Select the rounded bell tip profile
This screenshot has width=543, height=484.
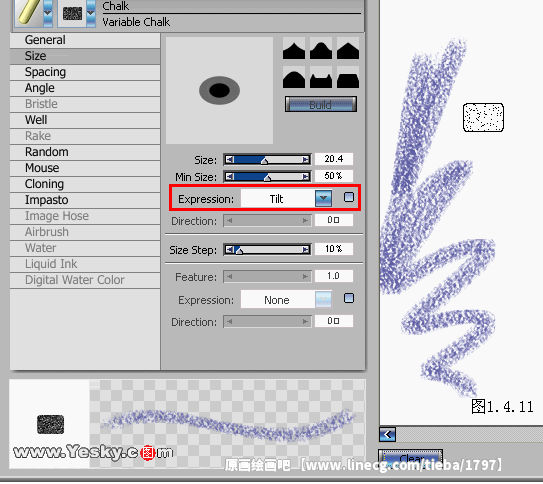[x=321, y=49]
